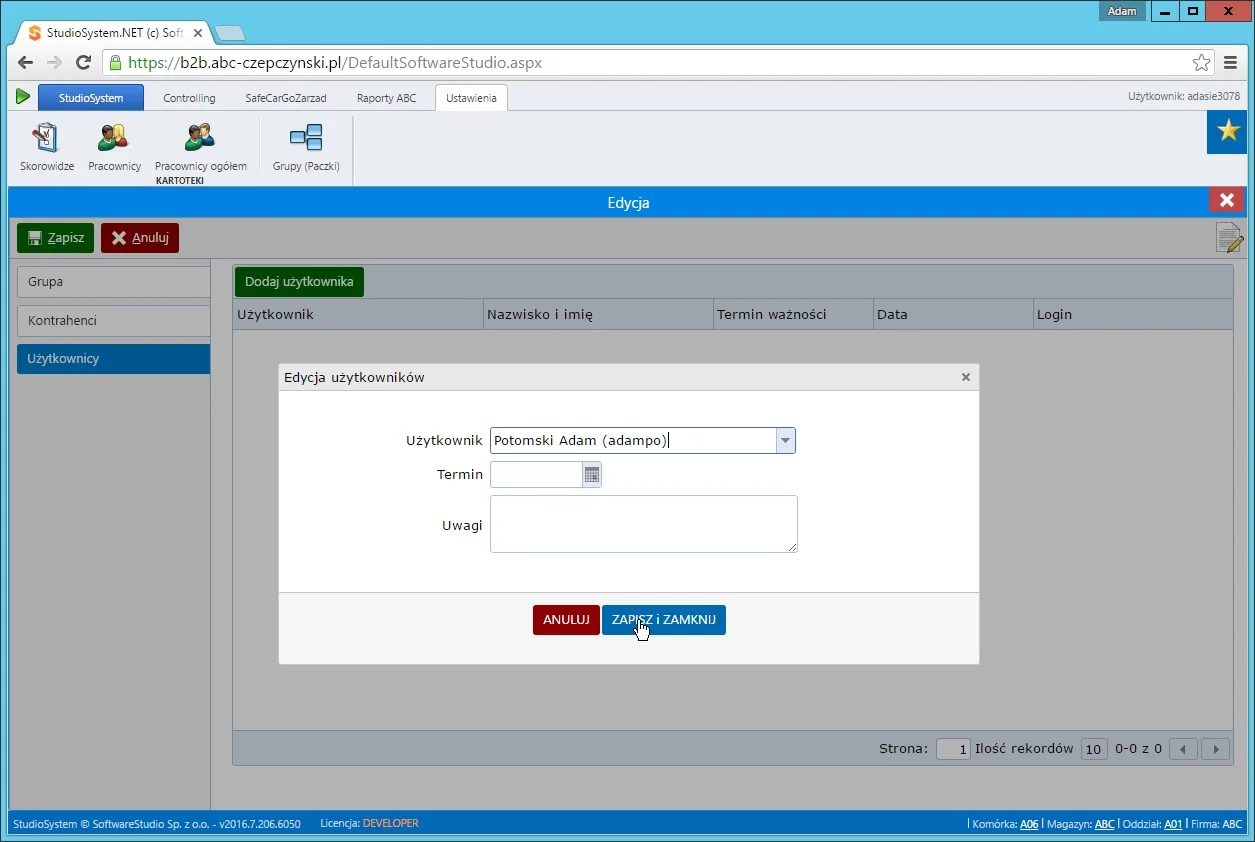Switch to the Raporty ABC tab
Viewport: 1255px width, 842px height.
pyautogui.click(x=386, y=98)
